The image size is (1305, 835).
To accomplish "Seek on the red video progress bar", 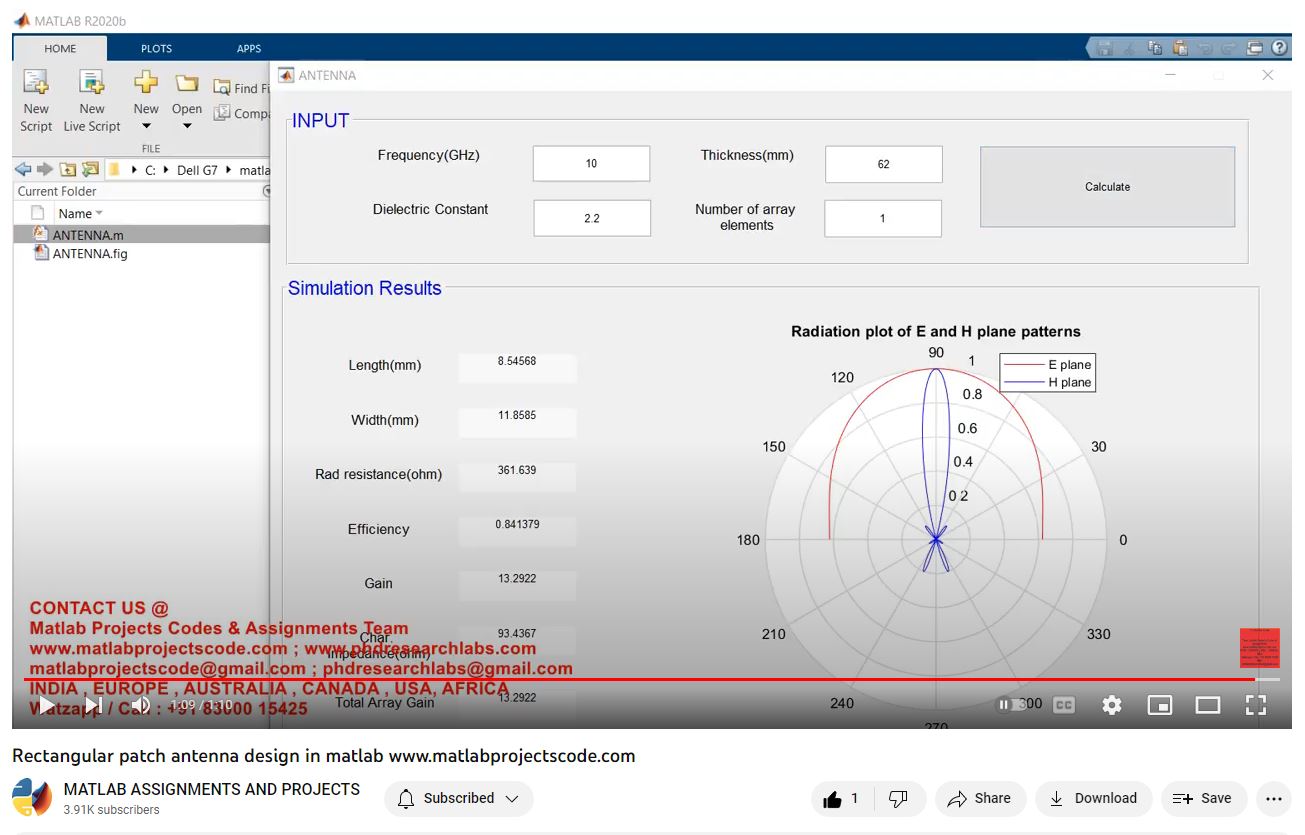I will 651,679.
